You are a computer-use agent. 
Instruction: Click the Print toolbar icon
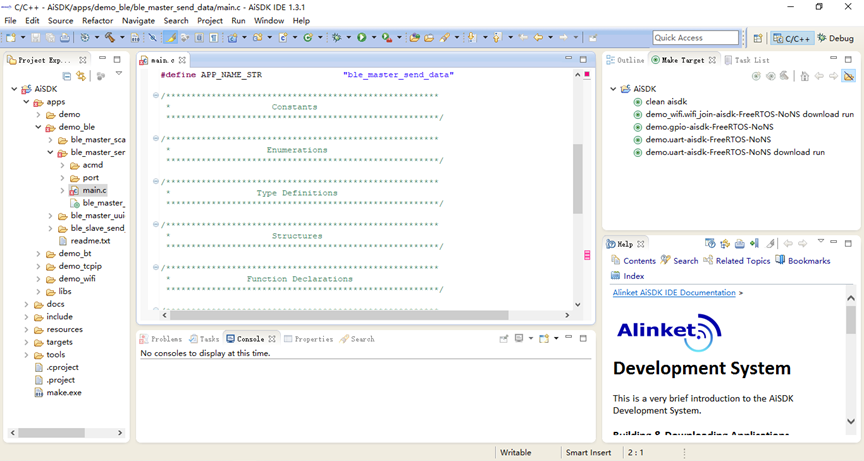click(64, 37)
